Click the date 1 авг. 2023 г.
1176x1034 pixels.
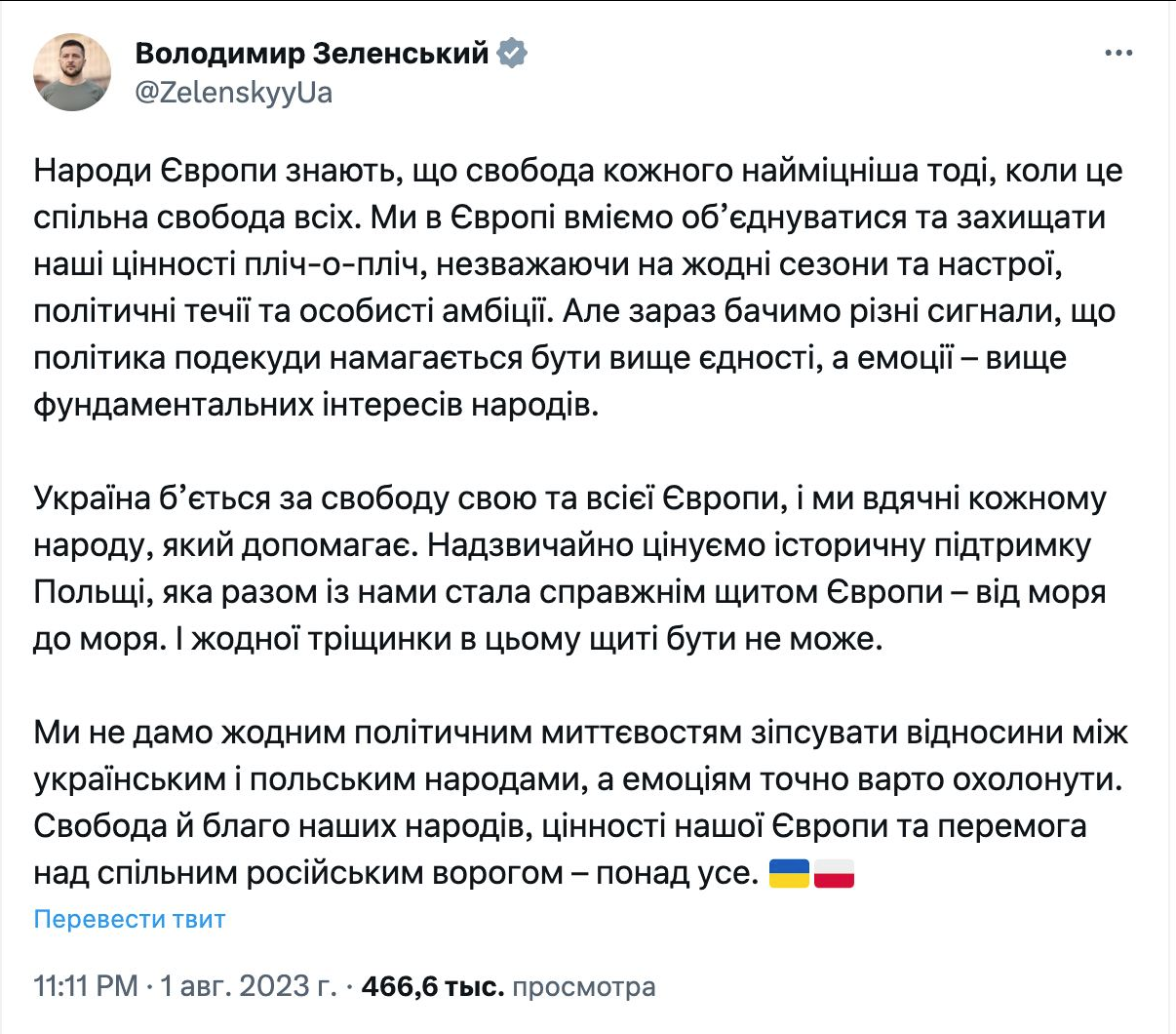pos(248,986)
